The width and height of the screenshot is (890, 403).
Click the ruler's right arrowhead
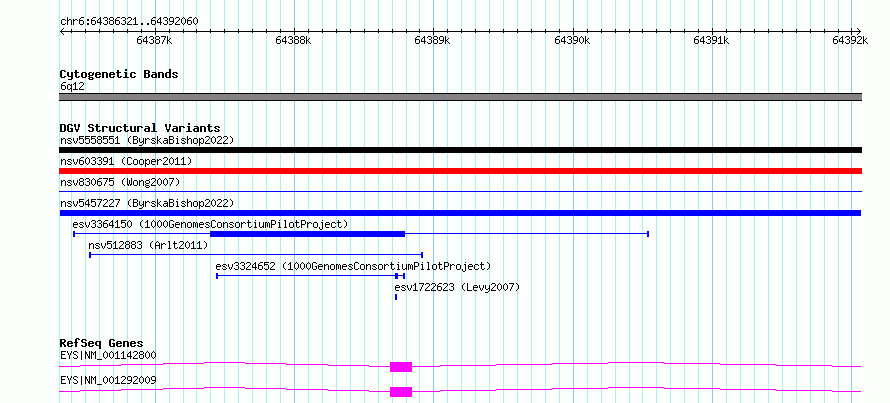point(859,31)
